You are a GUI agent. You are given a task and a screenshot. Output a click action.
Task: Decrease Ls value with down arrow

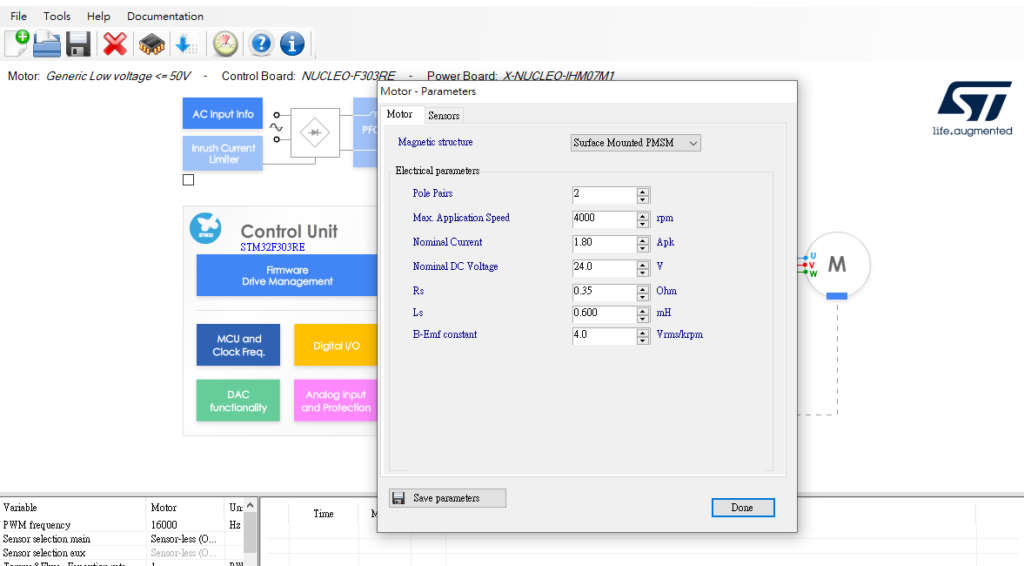pos(643,318)
